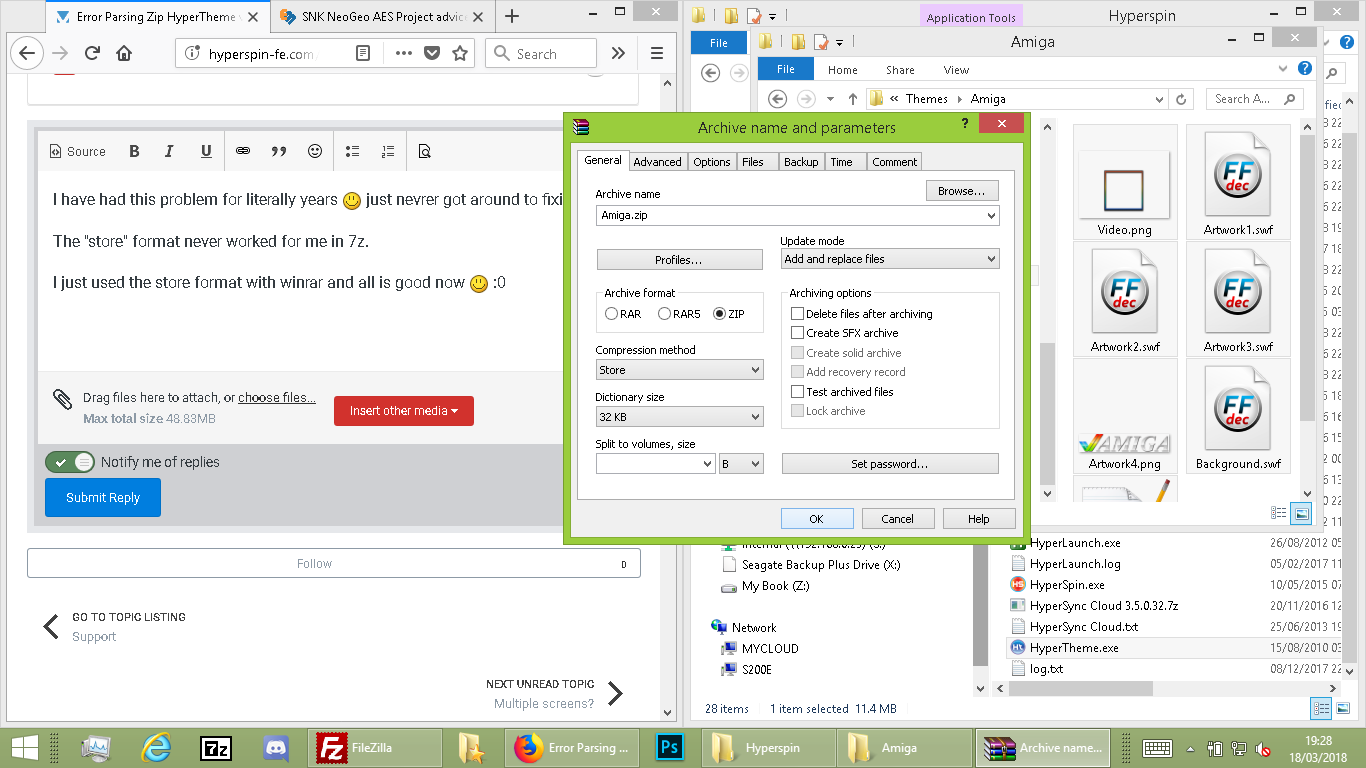Click inside the Amiga.zip archive name field

790,215
